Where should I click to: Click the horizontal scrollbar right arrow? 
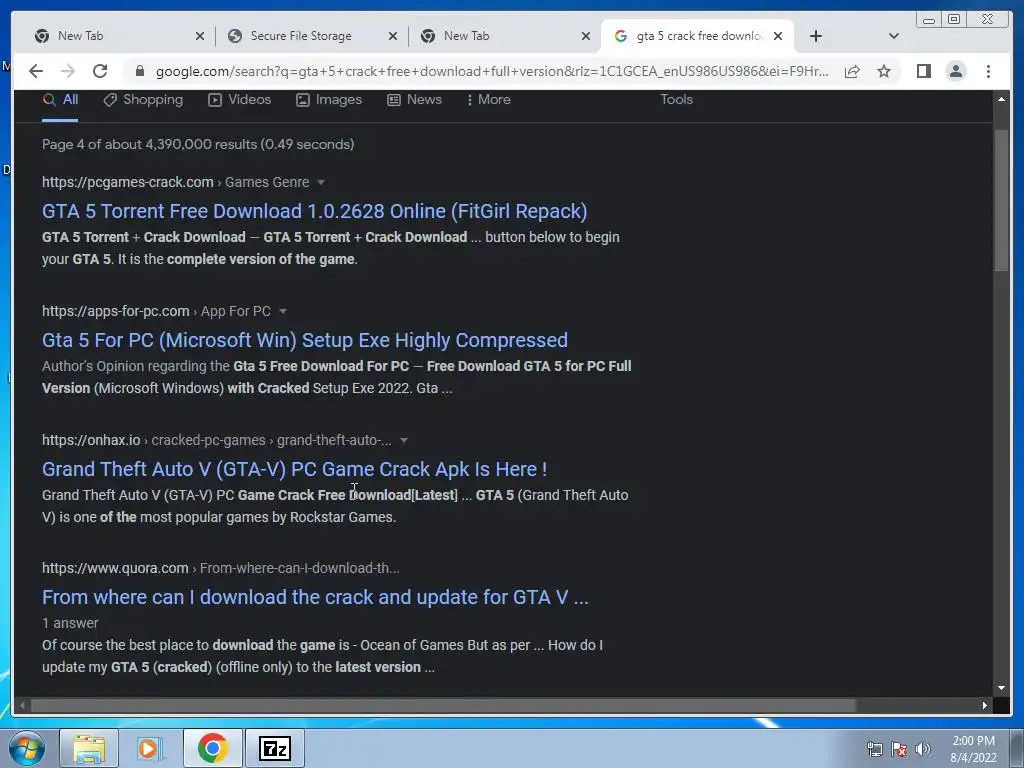(985, 705)
